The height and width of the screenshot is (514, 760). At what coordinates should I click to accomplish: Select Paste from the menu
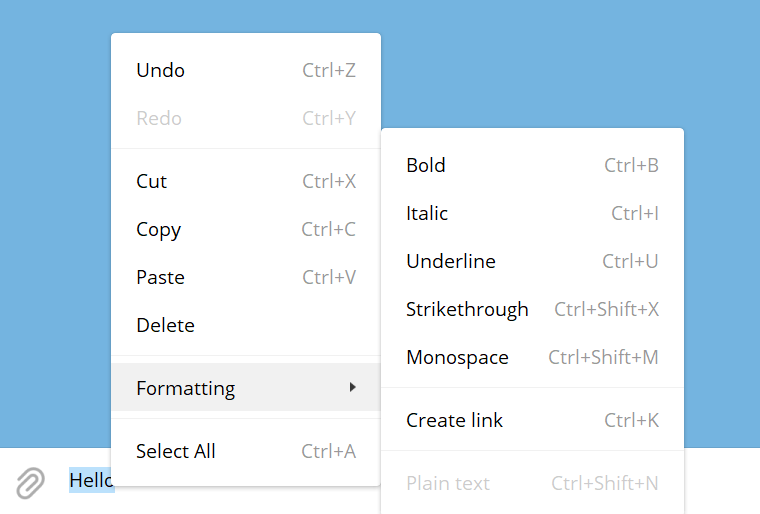pyautogui.click(x=160, y=278)
